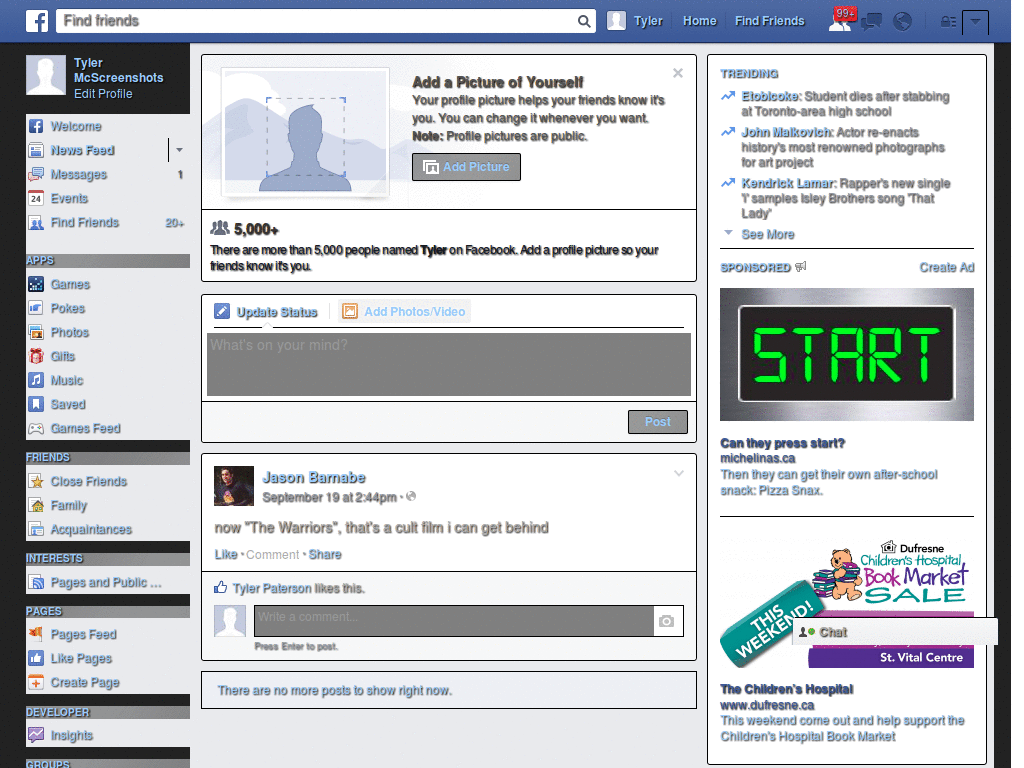The image size is (1024, 768).
Task: Click the Create Page plus icon
Action: point(36,682)
